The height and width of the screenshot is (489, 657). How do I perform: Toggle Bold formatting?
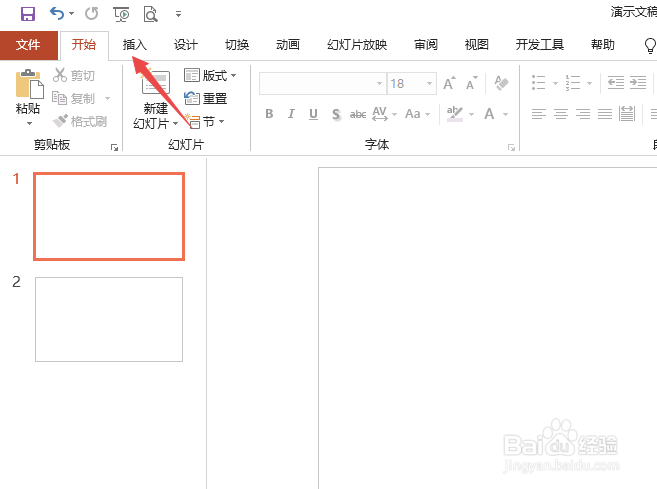pos(269,114)
